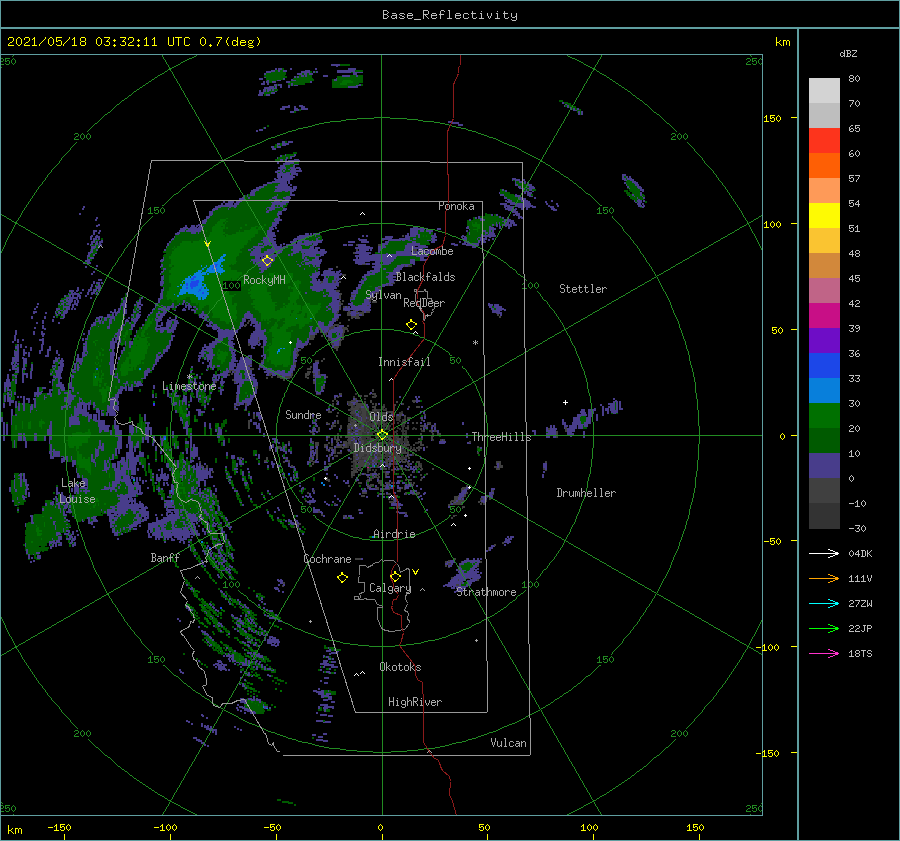The image size is (900, 841).
Task: Click the yellow diamond marker beside RockyMH
Action: 267,261
